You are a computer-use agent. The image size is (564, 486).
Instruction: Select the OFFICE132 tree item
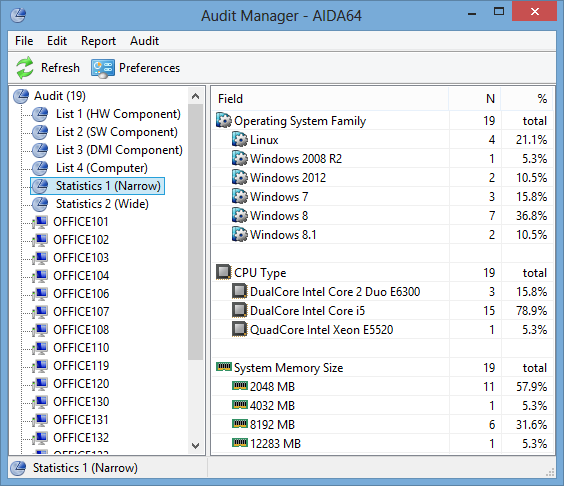point(81,438)
